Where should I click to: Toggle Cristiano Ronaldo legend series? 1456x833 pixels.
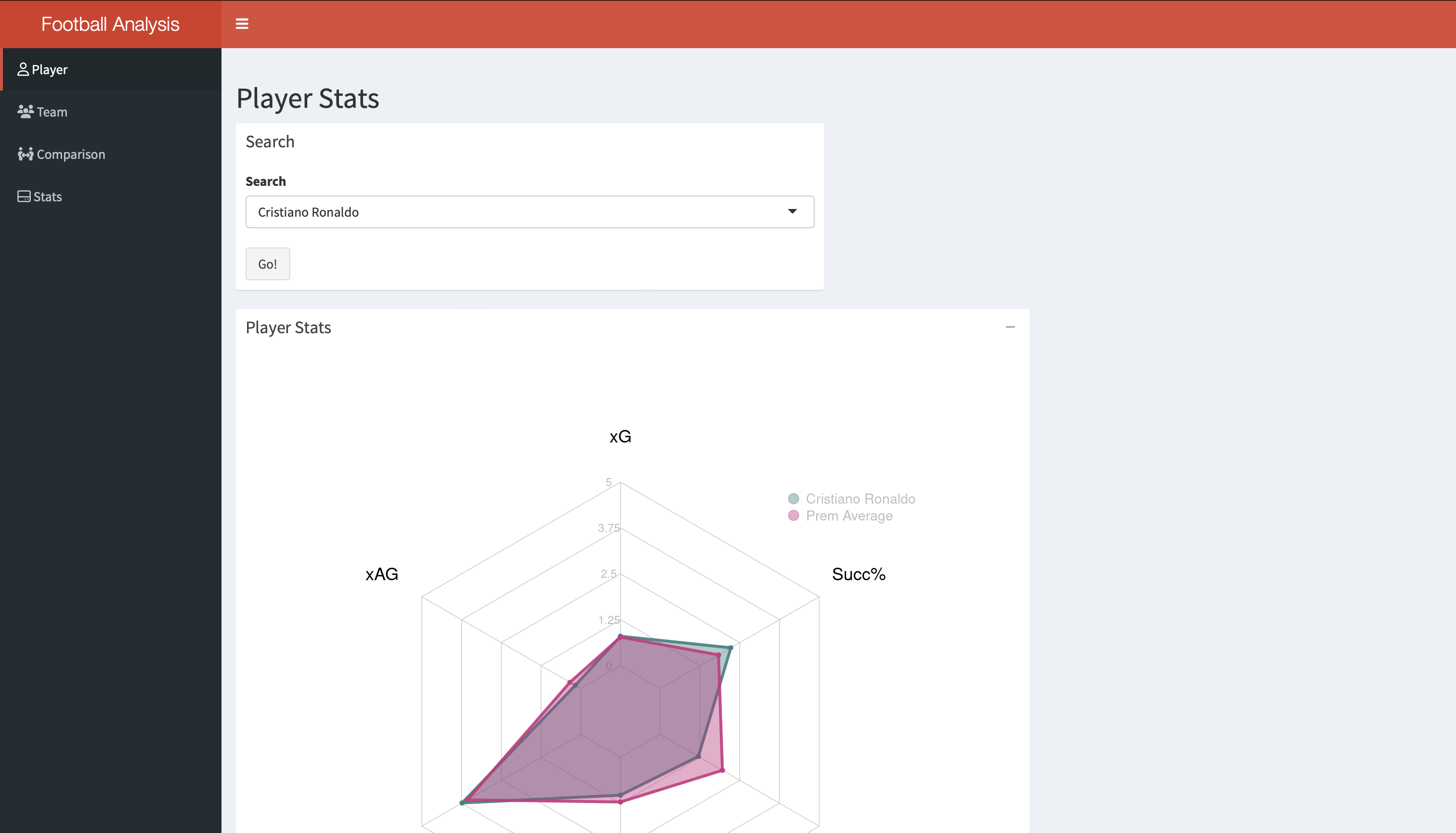coord(860,499)
